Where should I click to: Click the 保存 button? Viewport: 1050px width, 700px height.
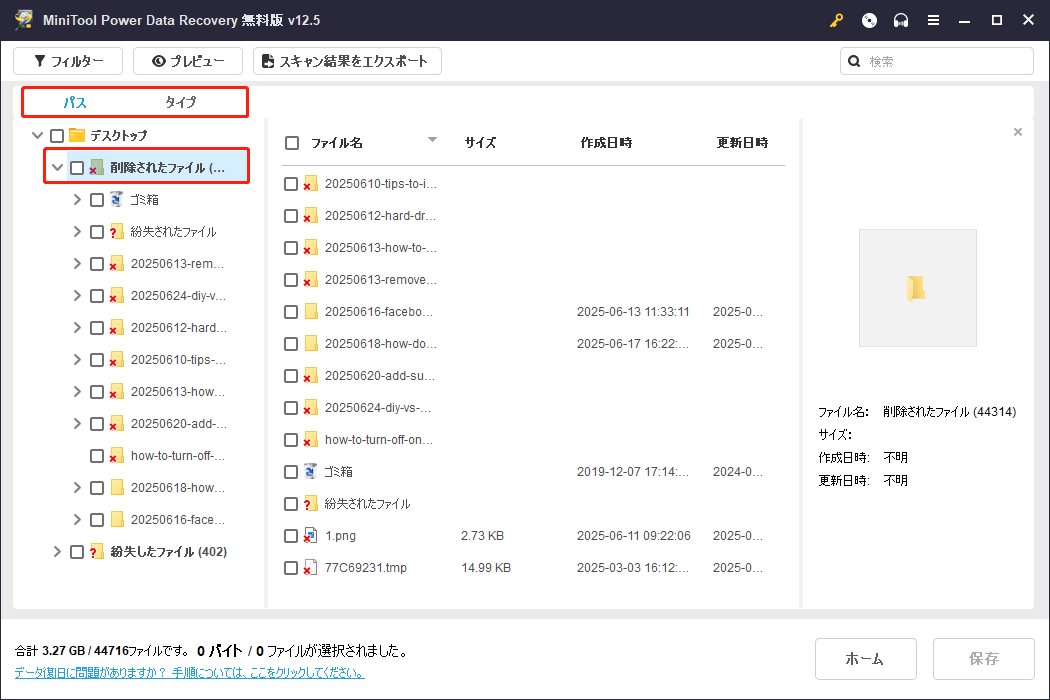click(983, 658)
